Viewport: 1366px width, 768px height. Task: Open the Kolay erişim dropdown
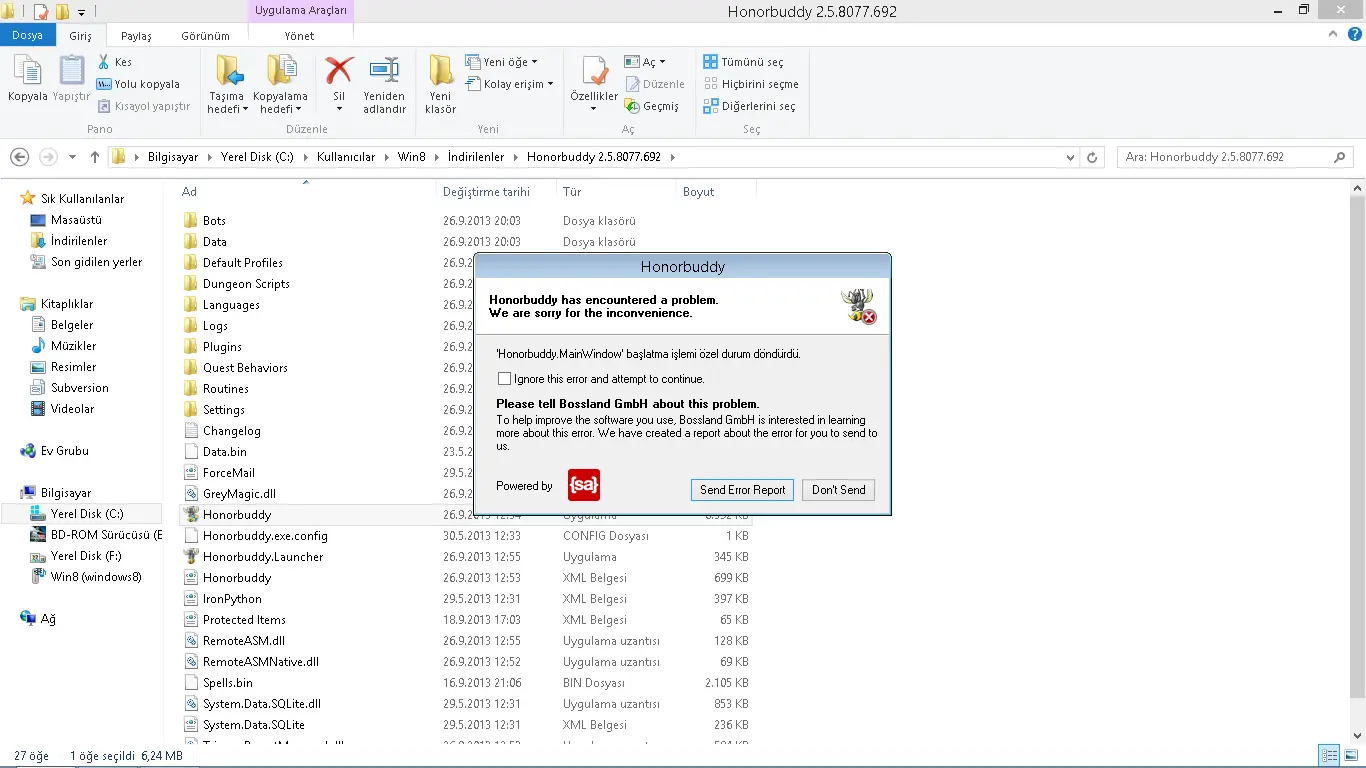(510, 84)
